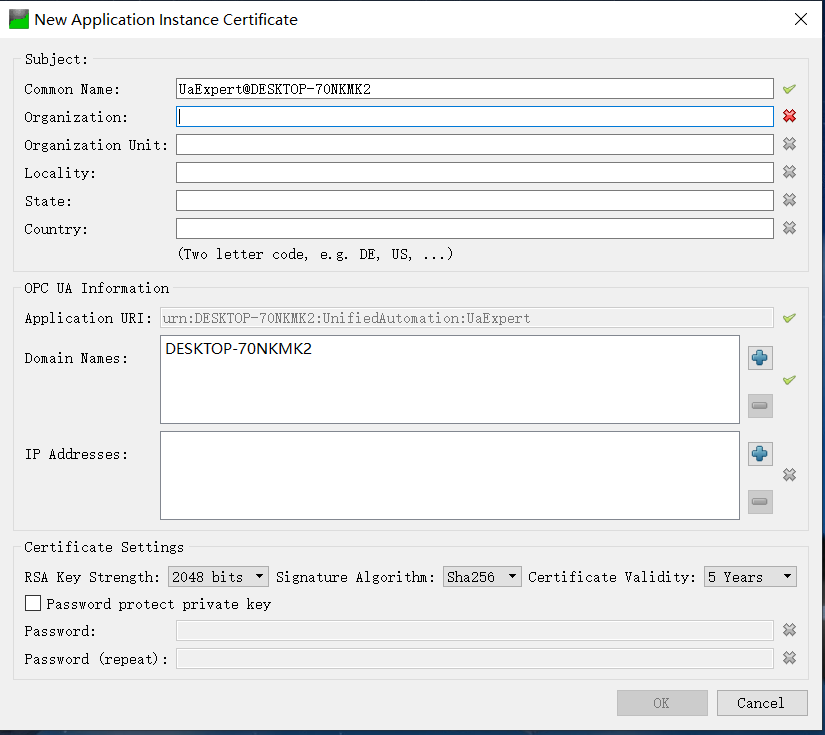This screenshot has height=735, width=825.
Task: Add a new domain name with plus button
Action: (x=760, y=358)
